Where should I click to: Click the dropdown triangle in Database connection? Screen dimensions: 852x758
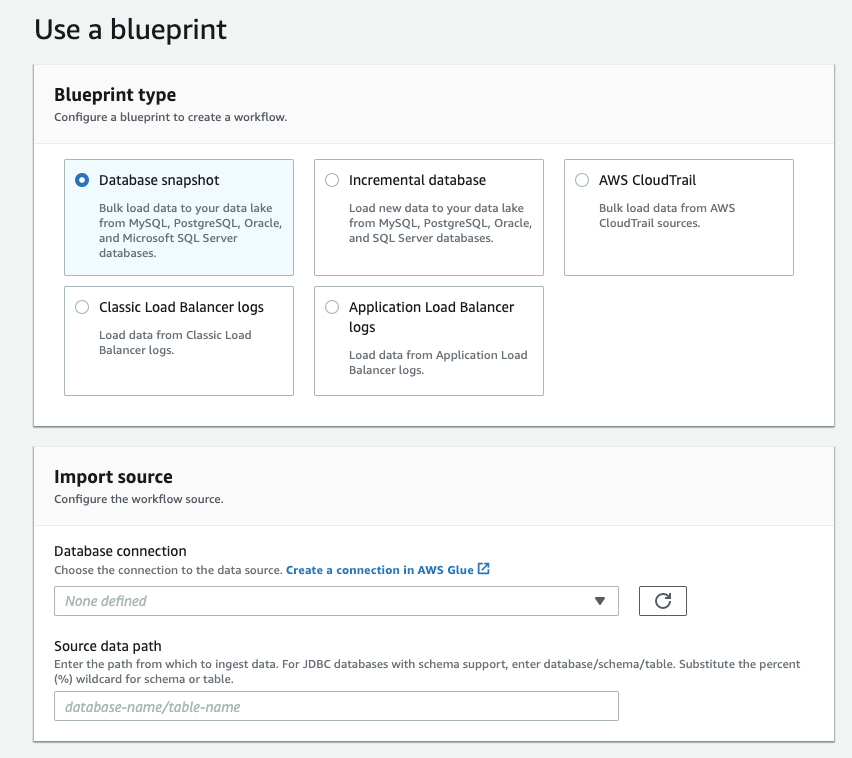click(x=600, y=601)
